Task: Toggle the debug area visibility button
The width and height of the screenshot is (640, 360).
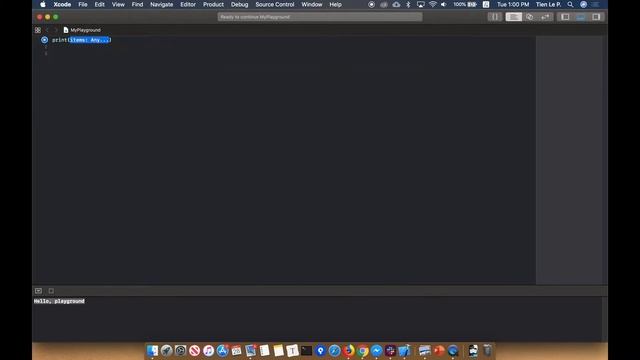Action: [x=38, y=291]
